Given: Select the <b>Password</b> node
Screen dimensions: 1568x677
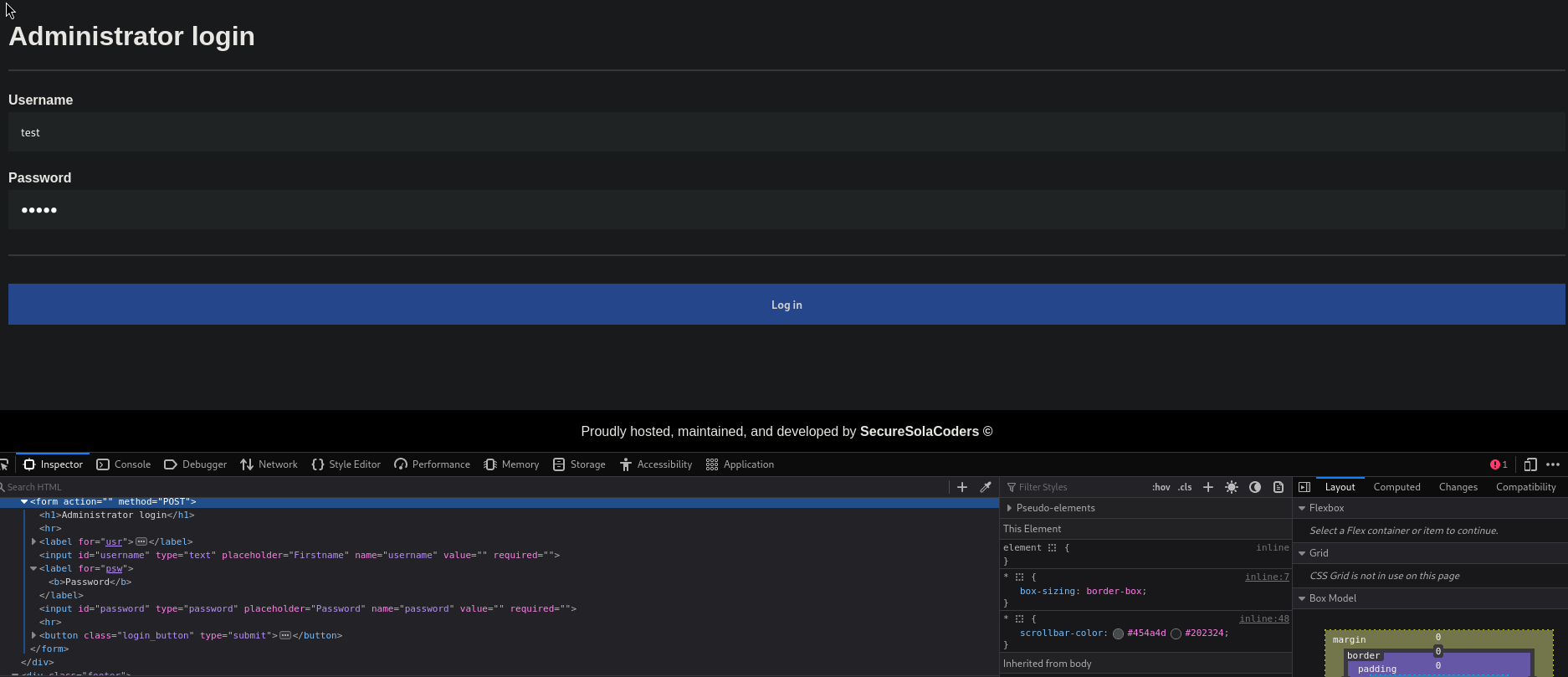Looking at the screenshot, I should (90, 582).
